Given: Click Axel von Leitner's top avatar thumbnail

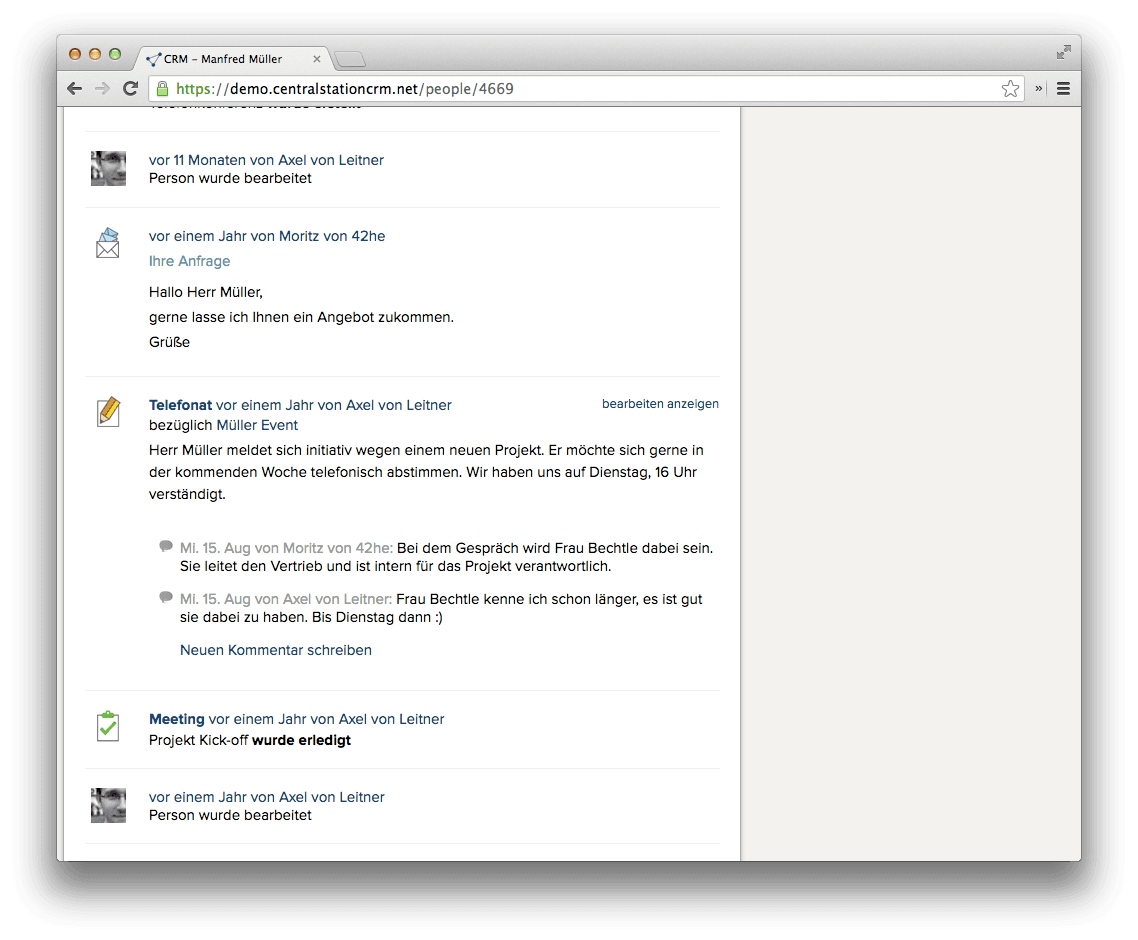Looking at the screenshot, I should click(x=108, y=168).
